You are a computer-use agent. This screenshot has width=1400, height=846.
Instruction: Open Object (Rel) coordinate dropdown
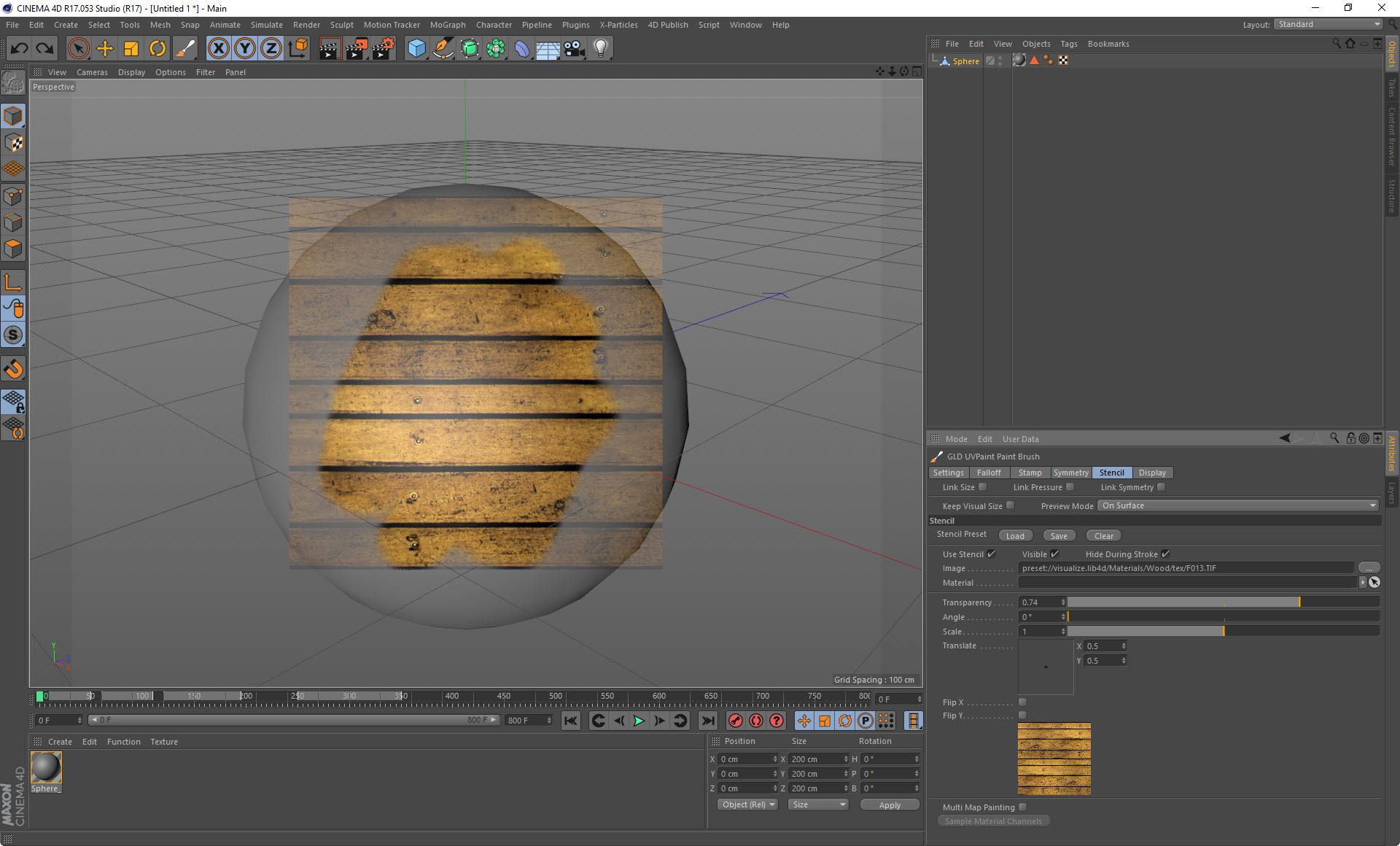point(748,804)
